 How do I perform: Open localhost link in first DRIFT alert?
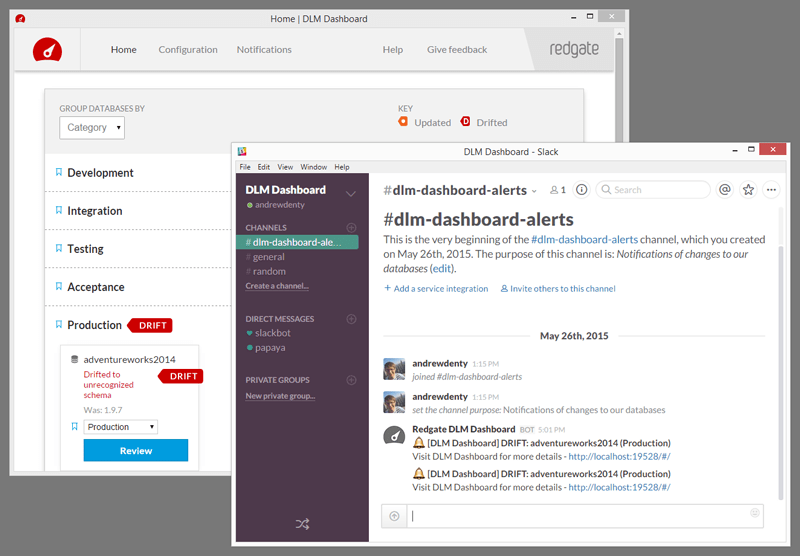pyautogui.click(x=619, y=457)
